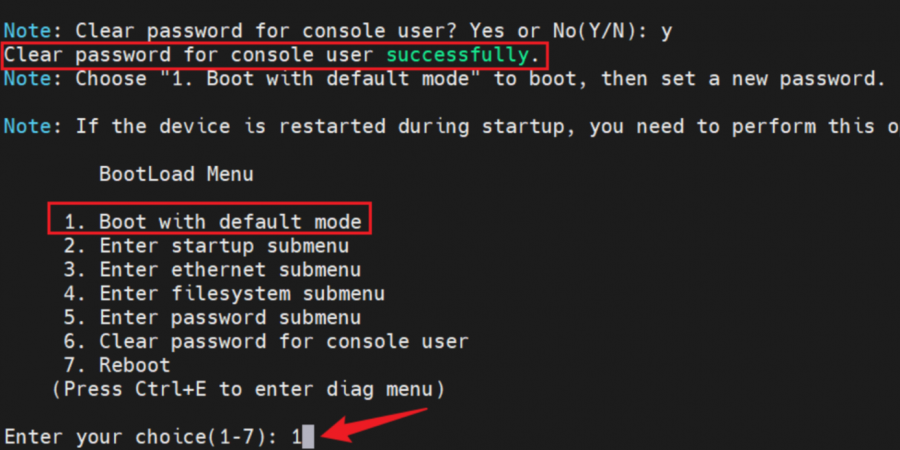Screen dimensions: 900x450
Task: Click the "Clear password for console user" result line
Action: (272, 55)
